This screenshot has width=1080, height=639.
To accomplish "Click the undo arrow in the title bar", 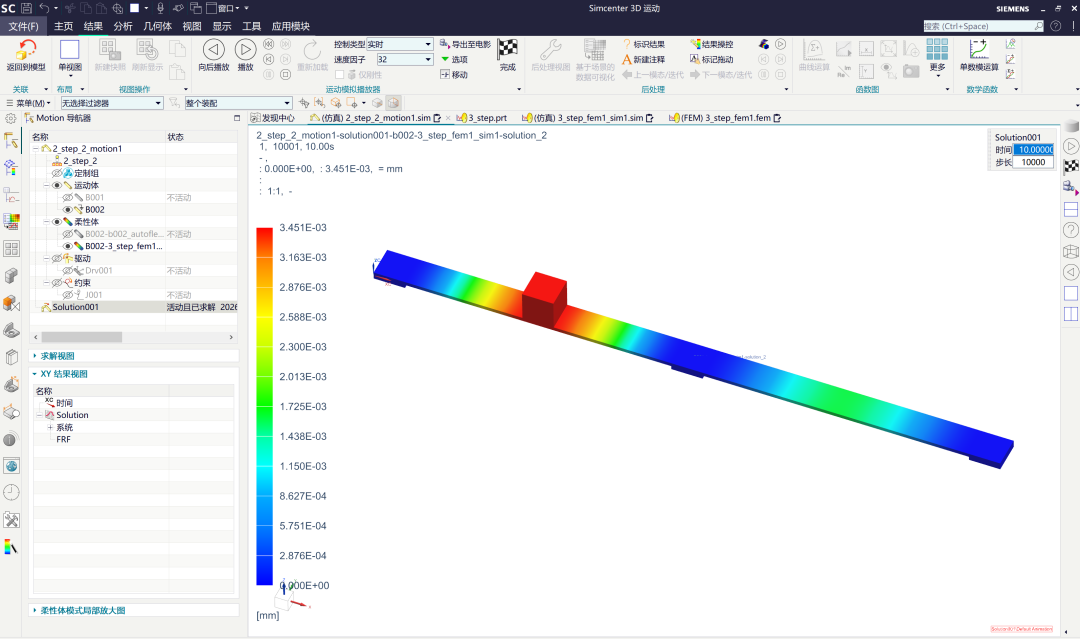I will click(x=44, y=8).
